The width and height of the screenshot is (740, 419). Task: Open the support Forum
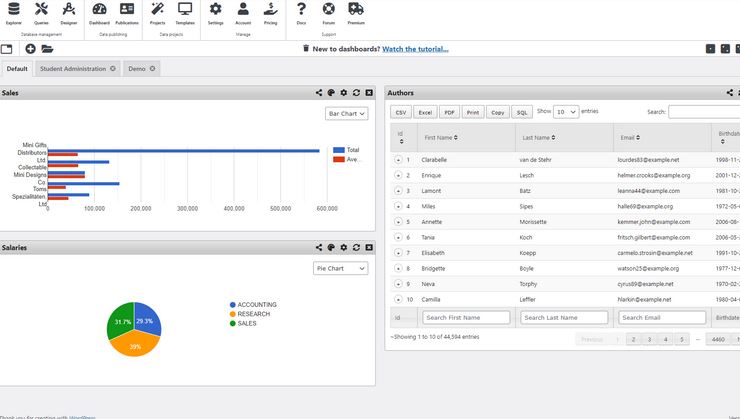[328, 13]
